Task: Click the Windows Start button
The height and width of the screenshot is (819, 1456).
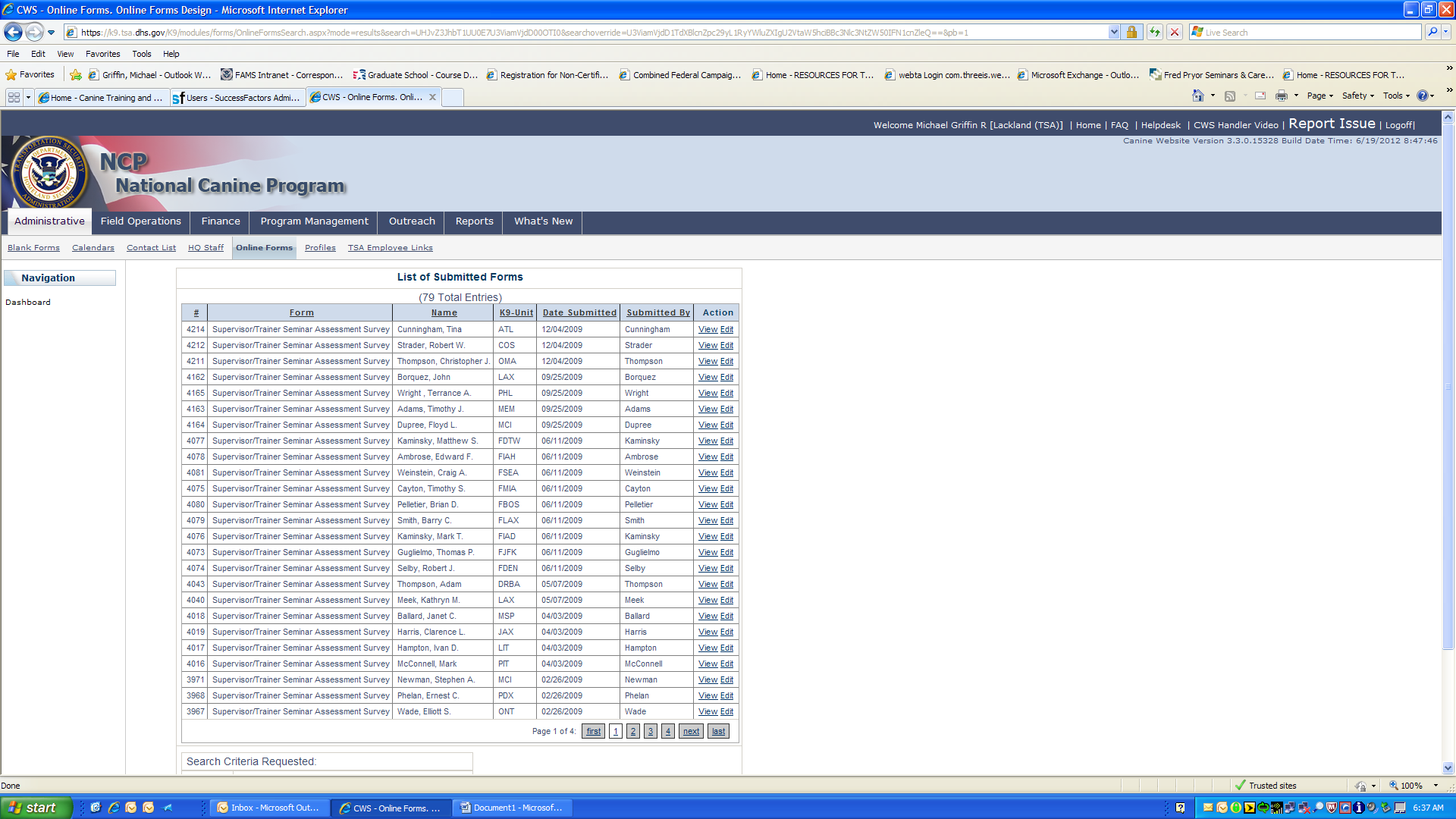Action: click(x=36, y=808)
